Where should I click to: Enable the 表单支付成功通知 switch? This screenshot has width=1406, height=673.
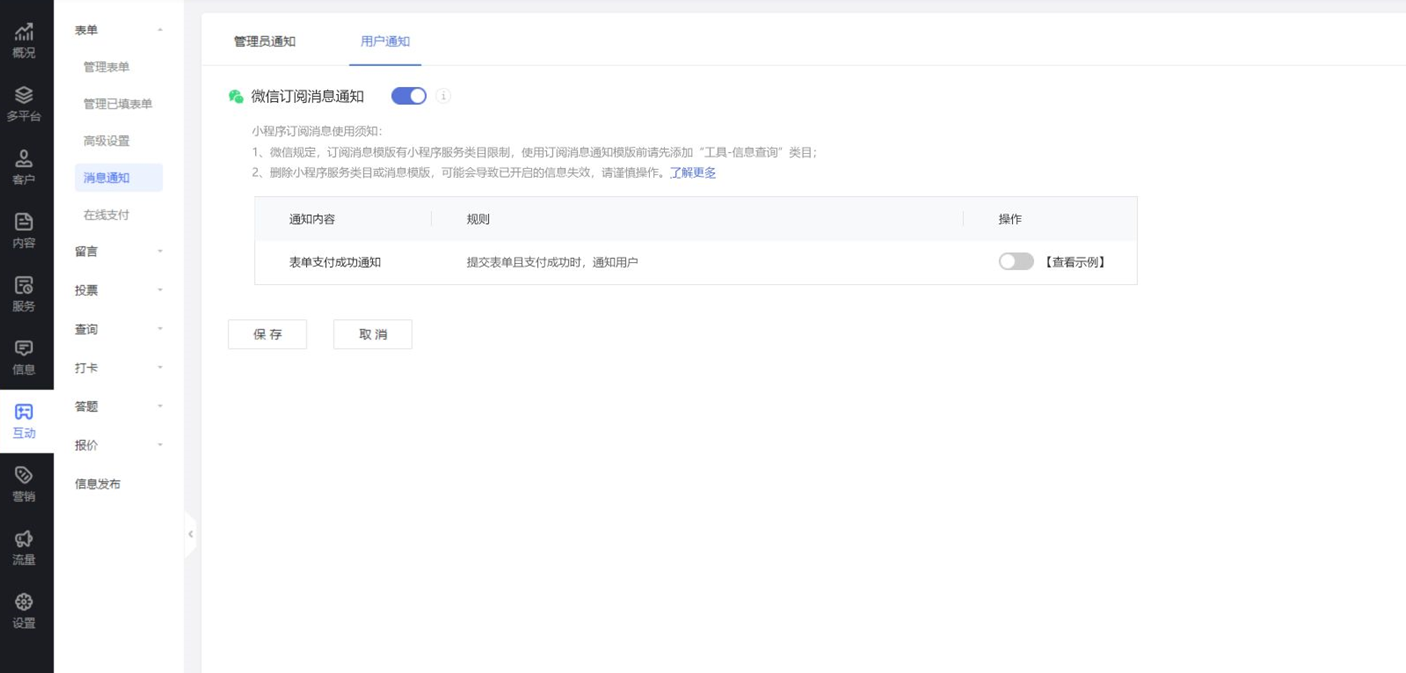point(1015,262)
